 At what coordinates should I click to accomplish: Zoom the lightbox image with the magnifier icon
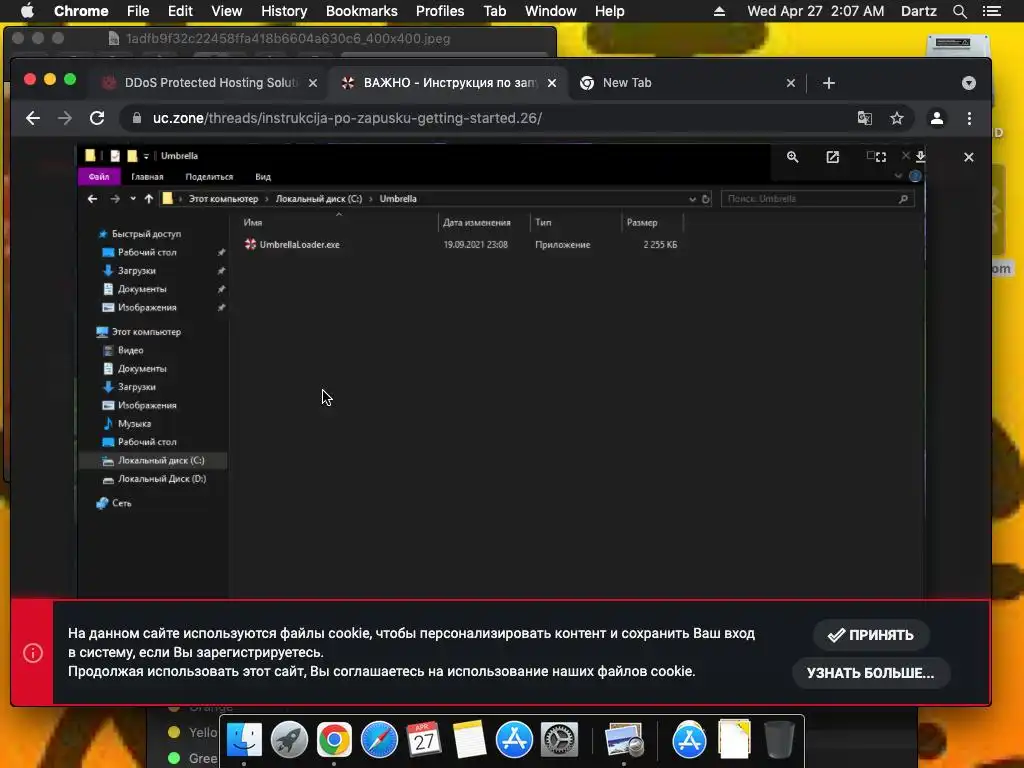pos(792,157)
